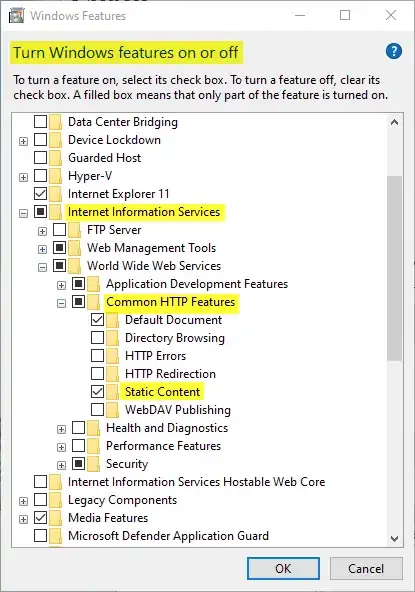
Task: Enable the Hyper-V checkbox
Action: point(40,176)
